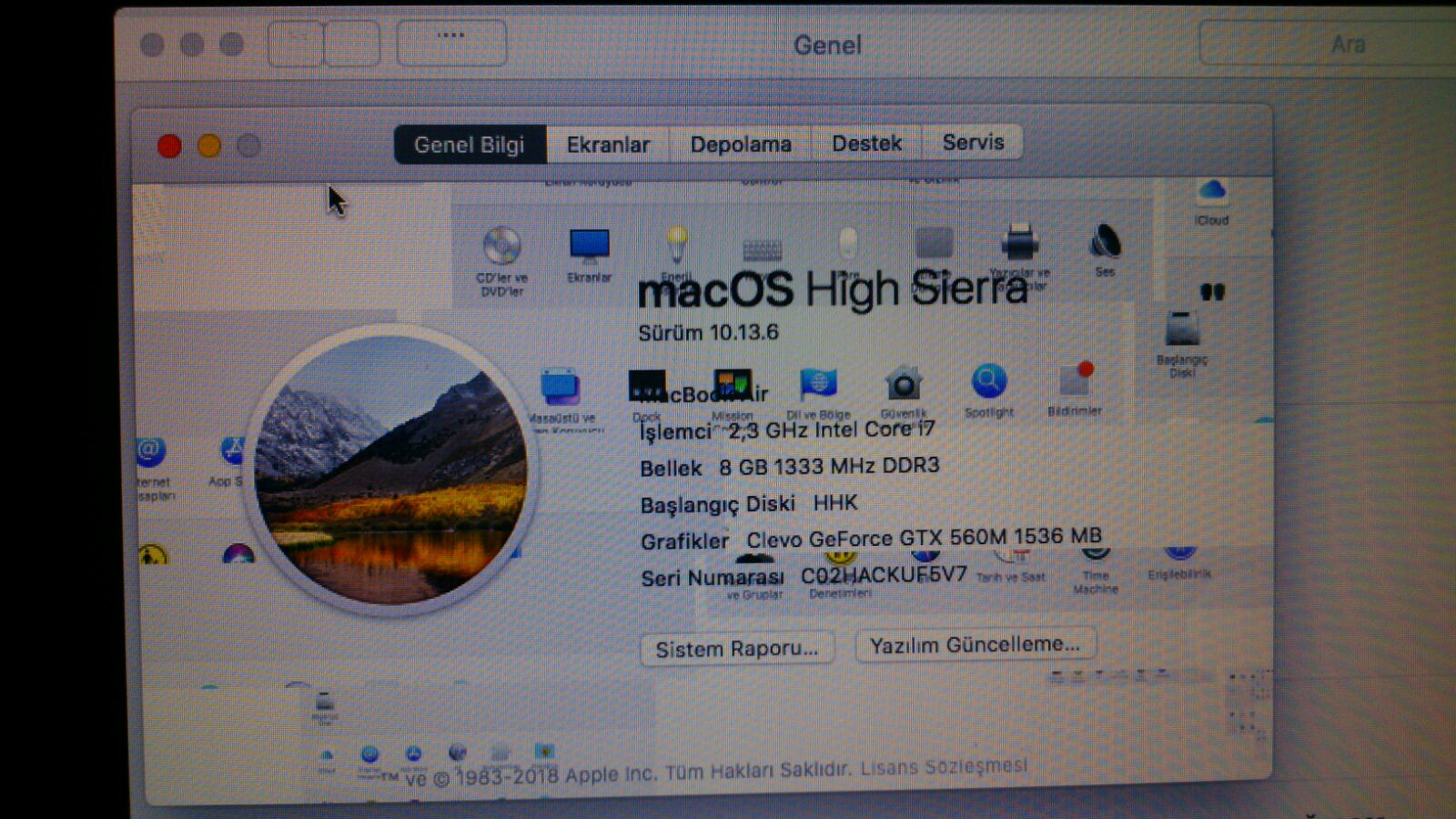Open the printer (Yazıcılar) icon

(1019, 242)
